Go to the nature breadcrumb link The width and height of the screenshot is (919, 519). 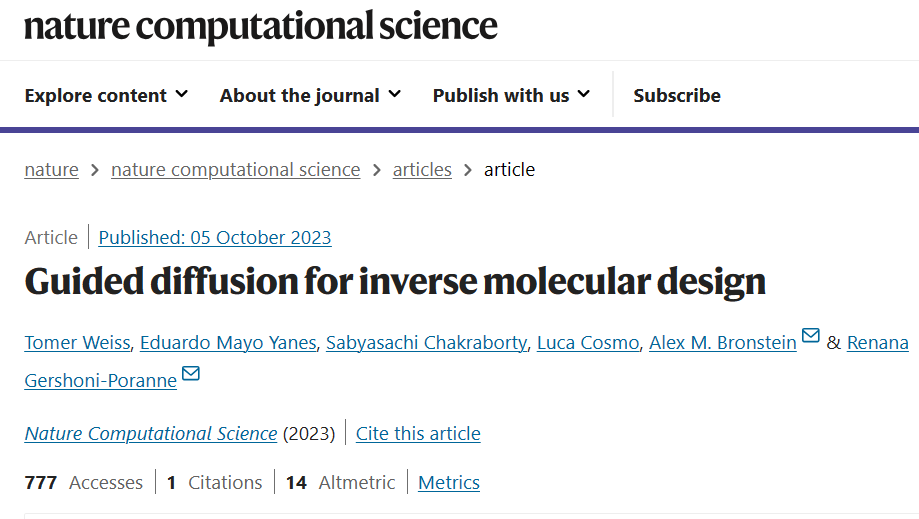(x=52, y=170)
